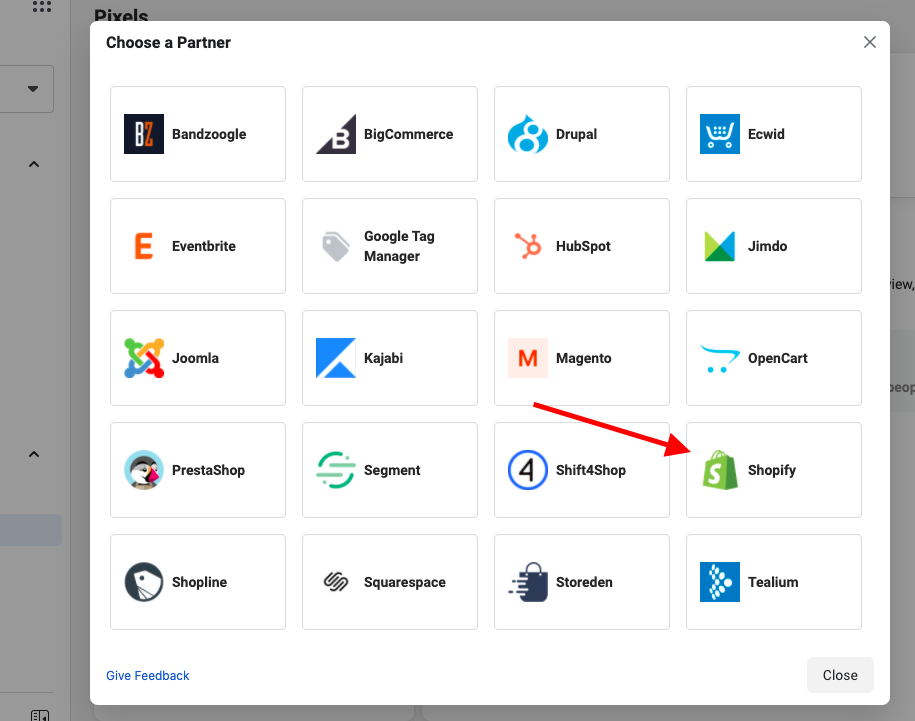Select the Kajabi partner label
Image resolution: width=915 pixels, height=721 pixels.
click(383, 358)
